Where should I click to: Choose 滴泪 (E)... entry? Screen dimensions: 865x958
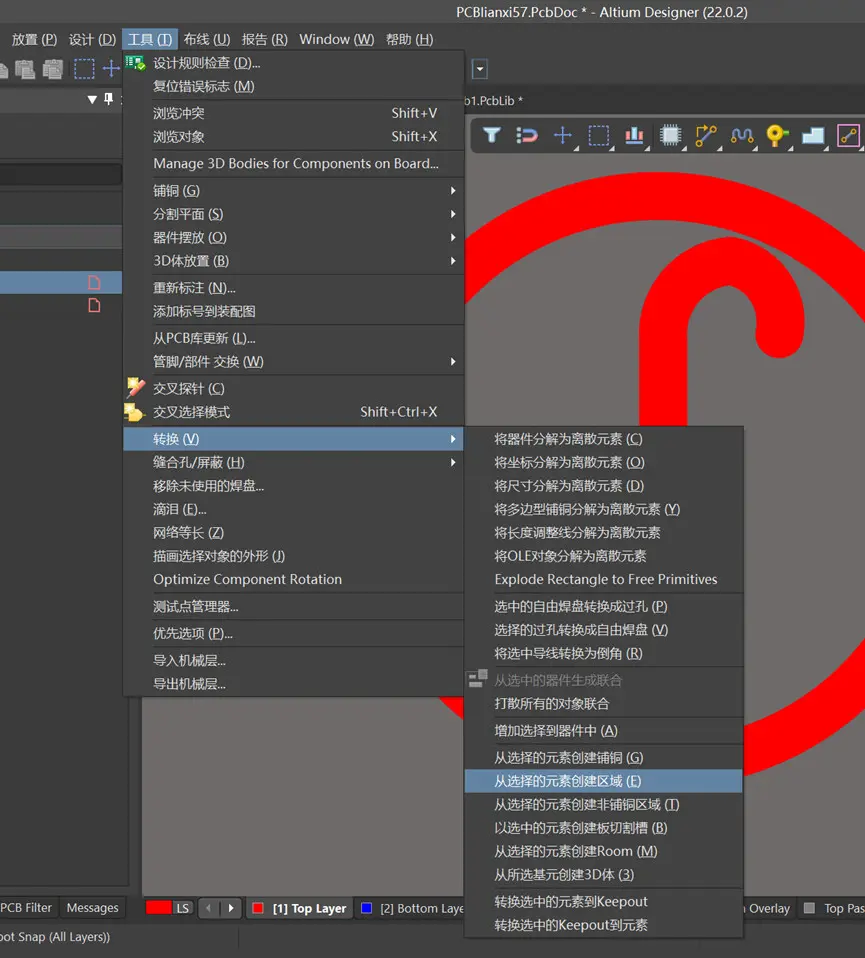pos(293,510)
